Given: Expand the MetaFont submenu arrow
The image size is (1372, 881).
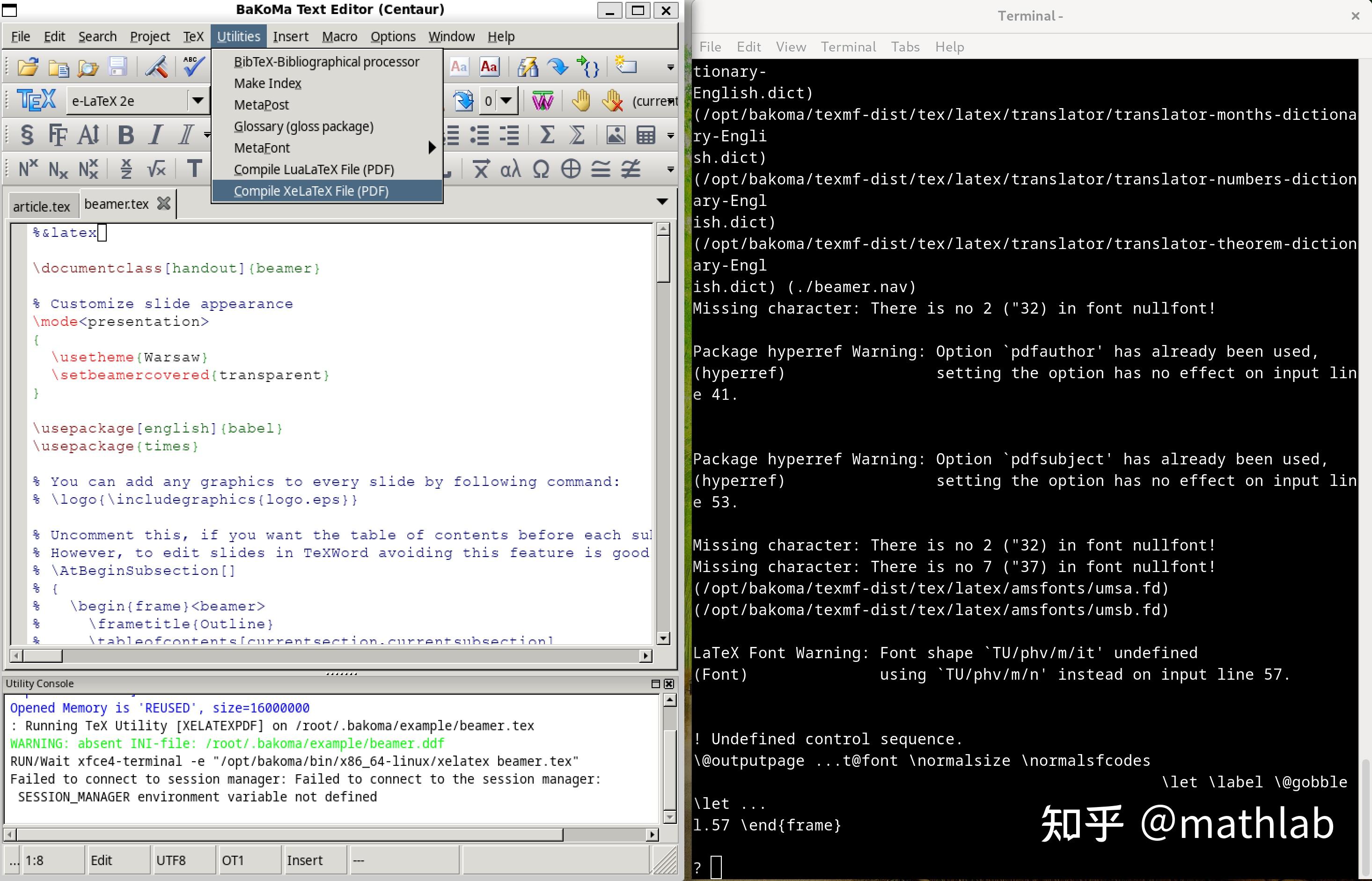Looking at the screenshot, I should [x=432, y=148].
